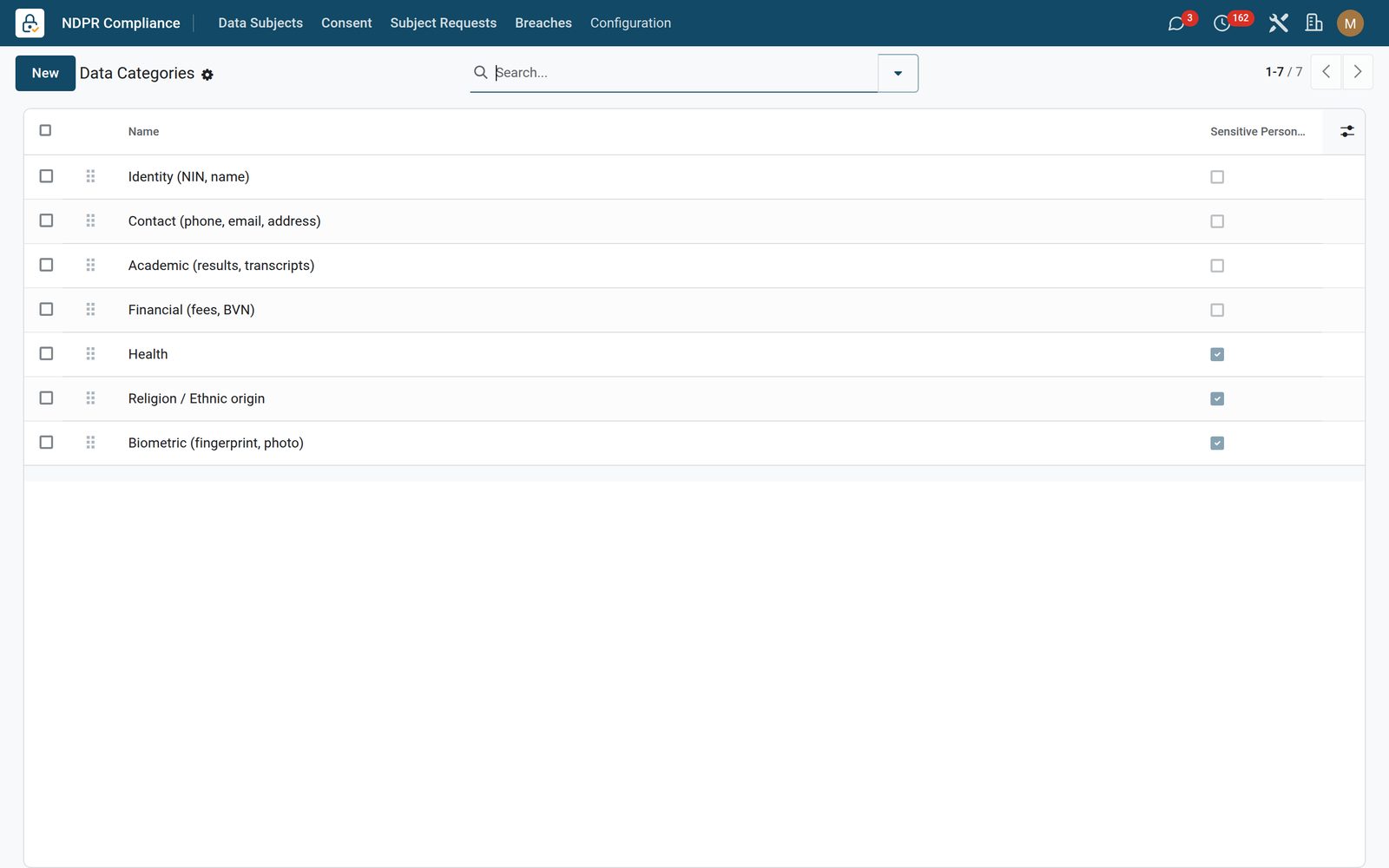This screenshot has height=868, width=1389.
Task: Toggle sensitive checkbox for Health row
Action: 1217,354
